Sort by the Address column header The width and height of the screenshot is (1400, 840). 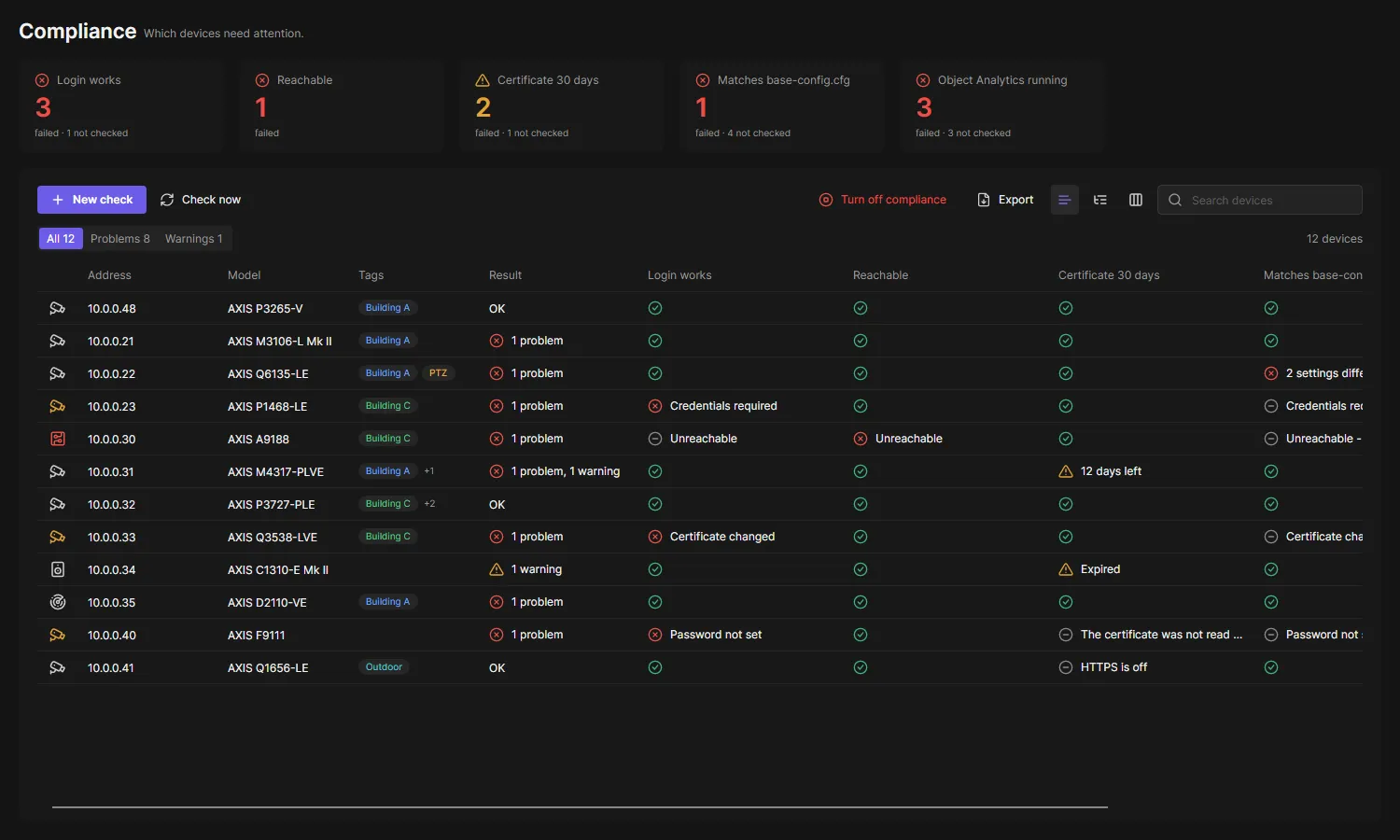click(x=109, y=275)
